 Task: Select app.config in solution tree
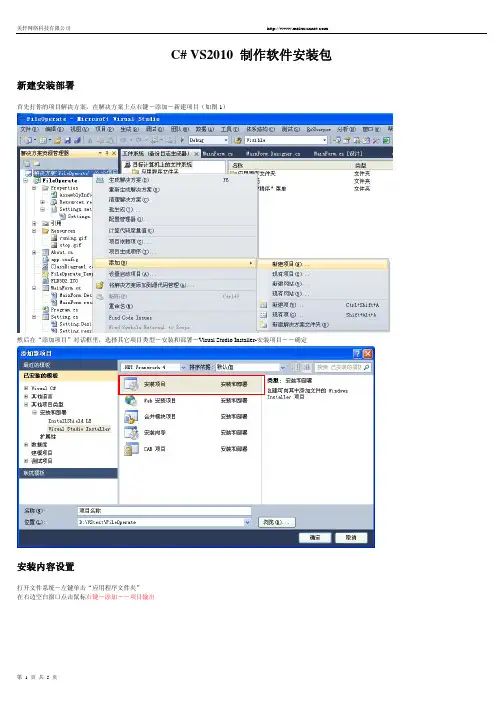(64, 259)
